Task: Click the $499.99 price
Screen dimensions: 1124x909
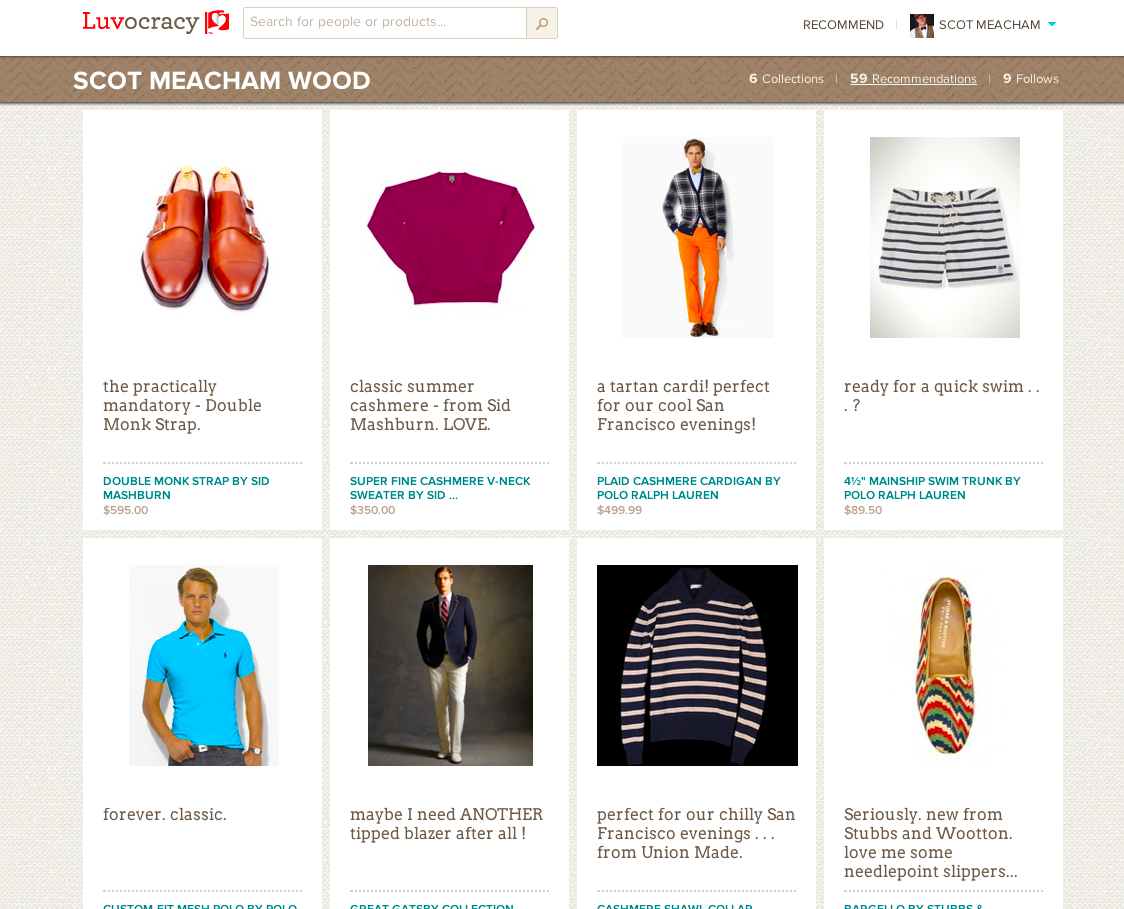Action: [619, 510]
